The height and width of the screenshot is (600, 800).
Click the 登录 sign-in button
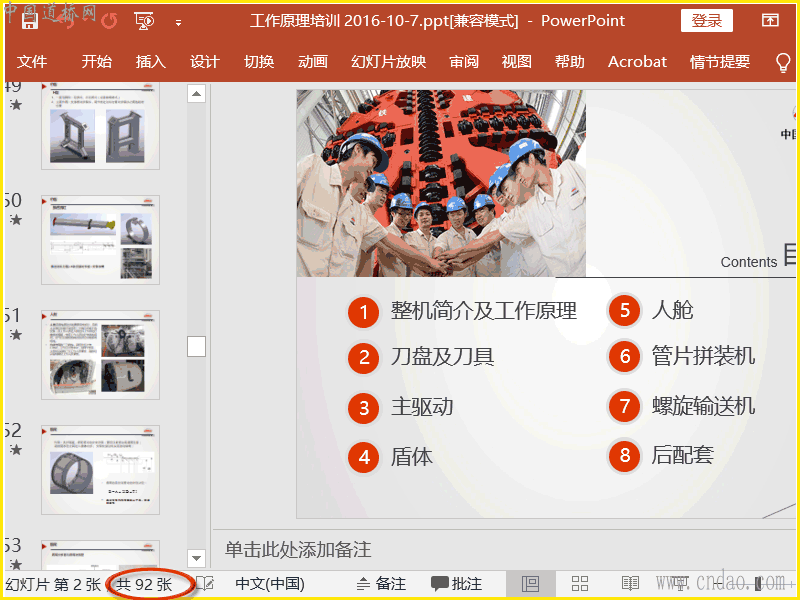click(707, 21)
